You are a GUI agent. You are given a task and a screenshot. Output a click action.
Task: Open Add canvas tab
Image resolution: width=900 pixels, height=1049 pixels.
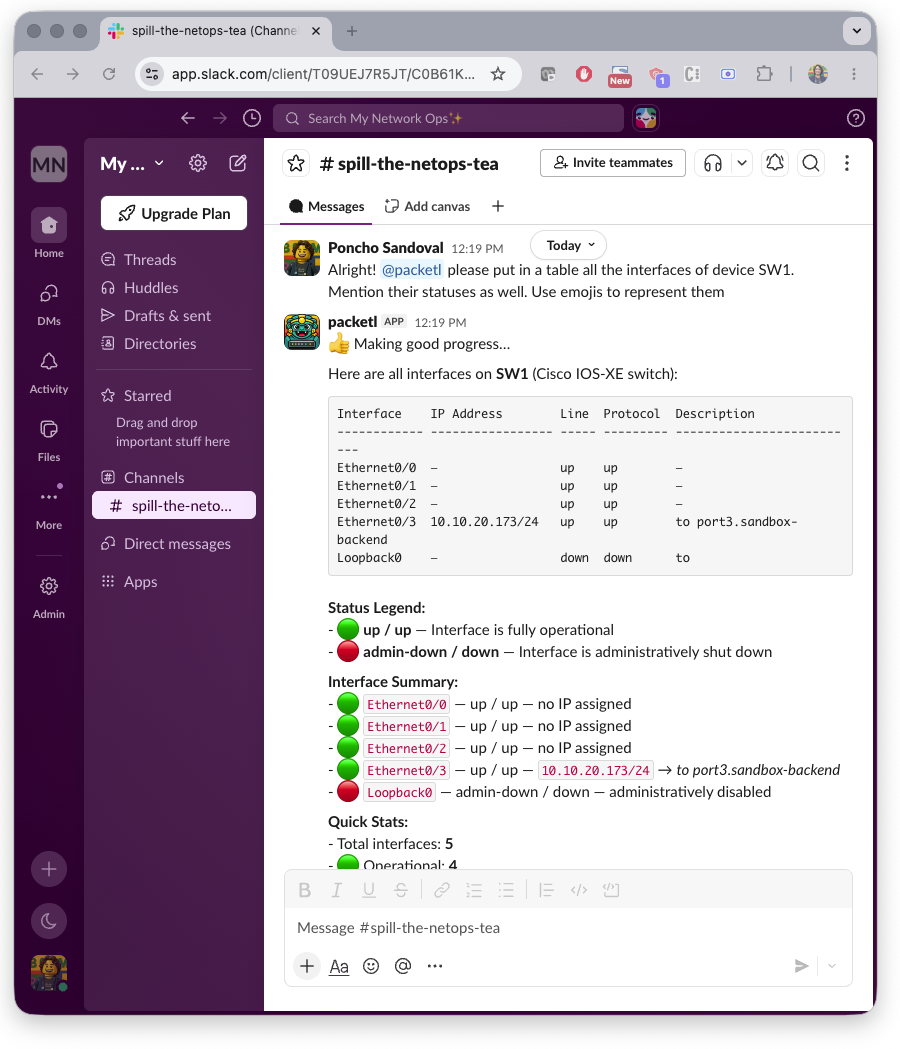pyautogui.click(x=428, y=207)
